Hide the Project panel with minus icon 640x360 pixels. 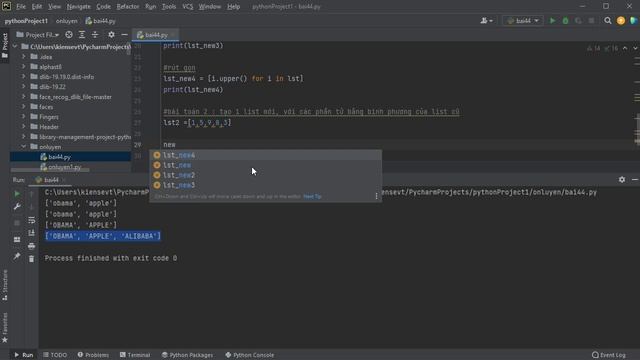[x=124, y=35]
